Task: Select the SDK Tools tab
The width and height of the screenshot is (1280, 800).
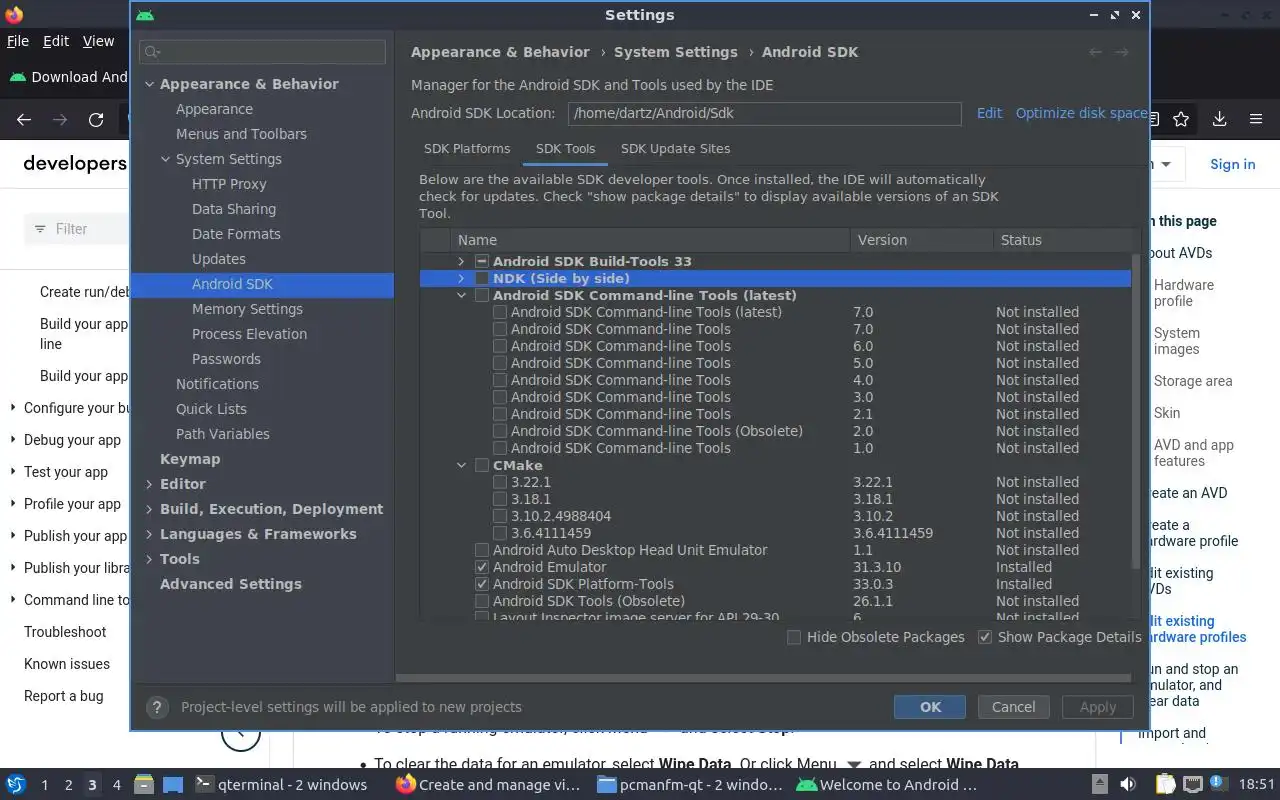Action: pos(565,148)
